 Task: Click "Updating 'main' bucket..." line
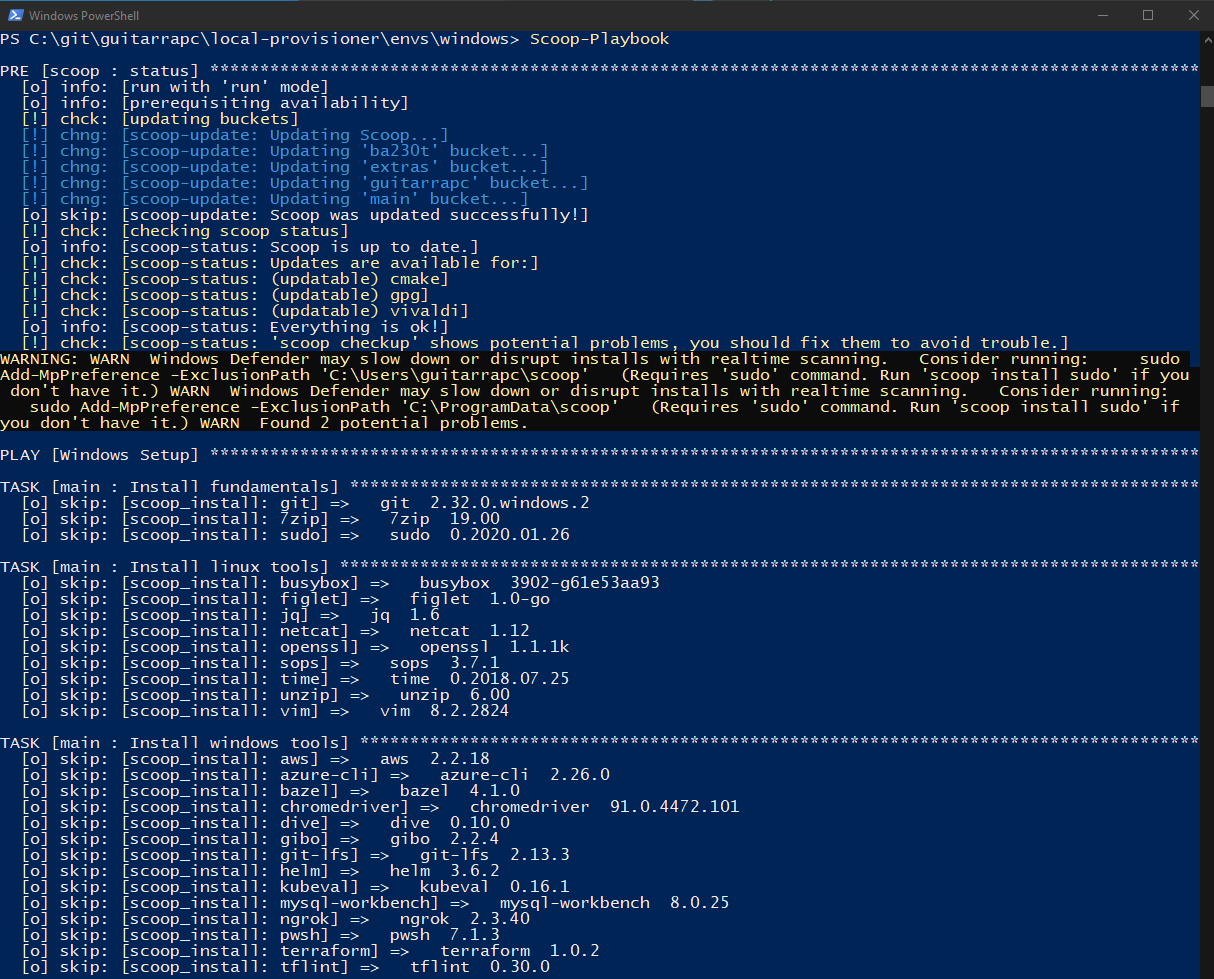pyautogui.click(x=275, y=199)
